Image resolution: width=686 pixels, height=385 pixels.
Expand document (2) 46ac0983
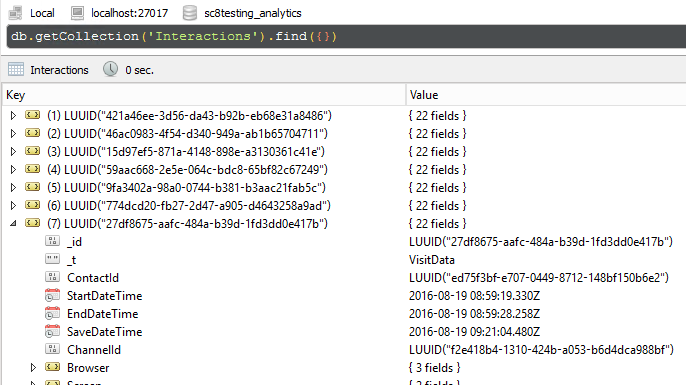(13, 133)
